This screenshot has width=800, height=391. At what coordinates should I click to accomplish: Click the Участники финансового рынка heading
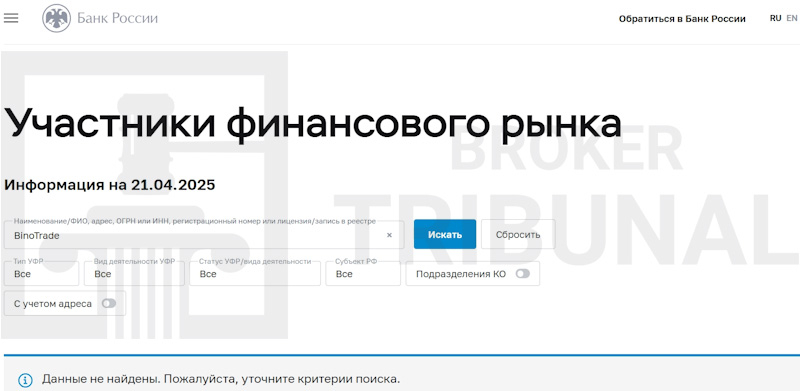coord(312,125)
